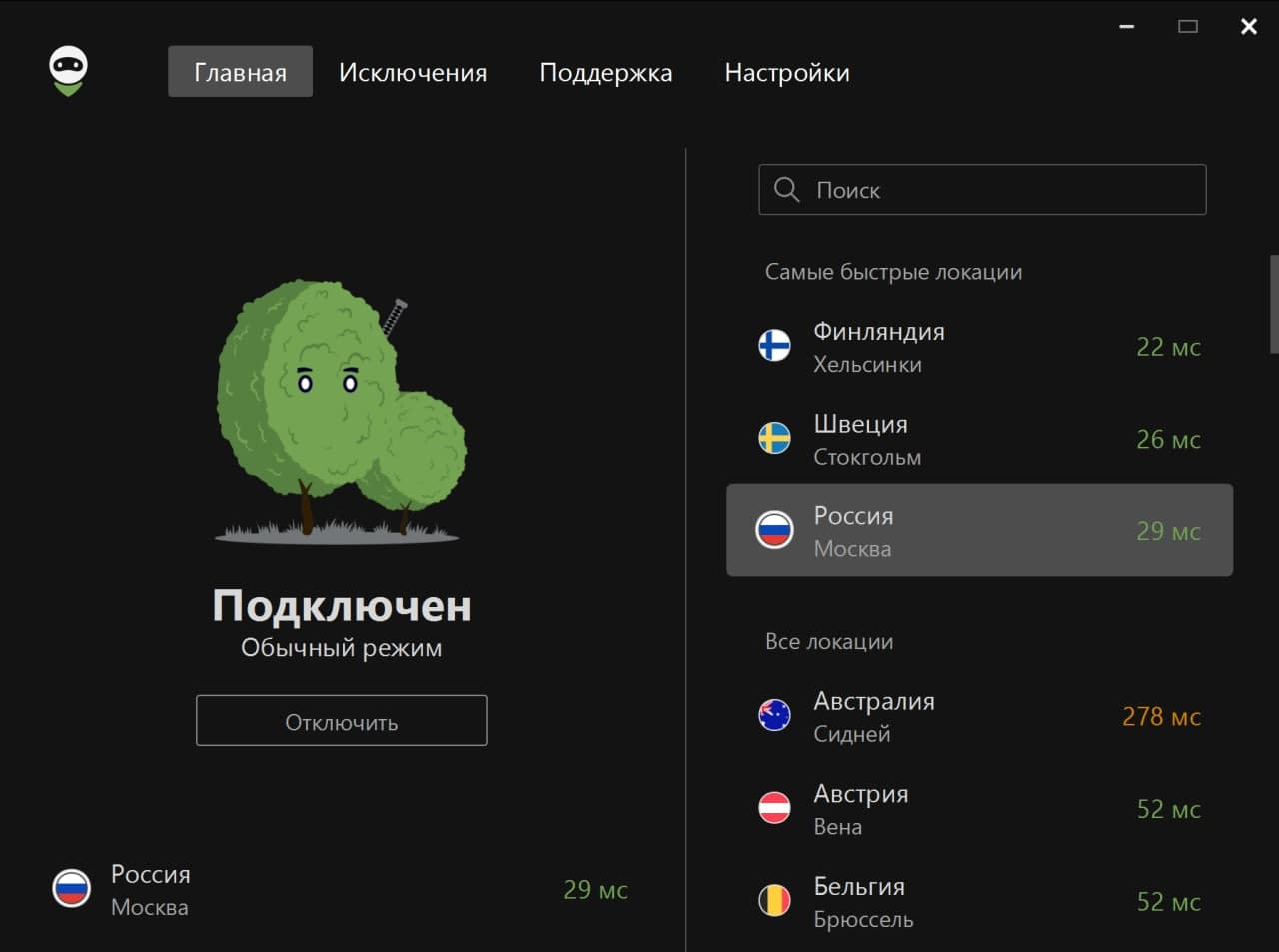Pick the Бельгия location name

point(859,886)
